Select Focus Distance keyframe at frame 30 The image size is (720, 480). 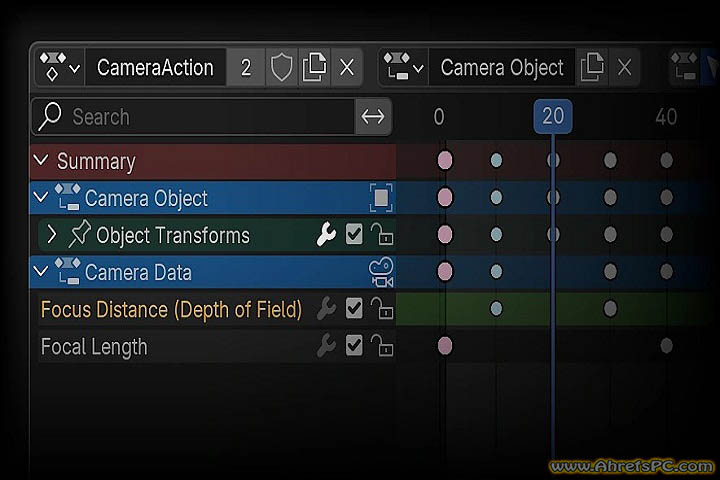[610, 308]
